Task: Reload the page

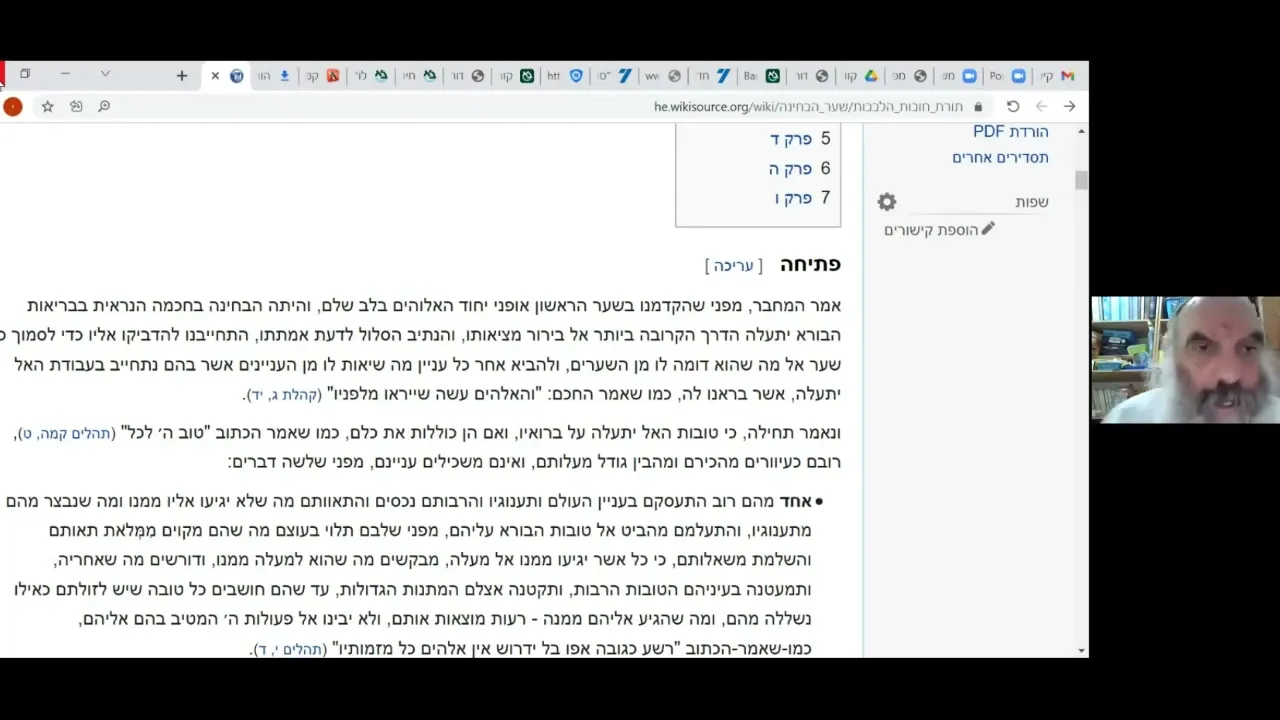Action: (1013, 106)
